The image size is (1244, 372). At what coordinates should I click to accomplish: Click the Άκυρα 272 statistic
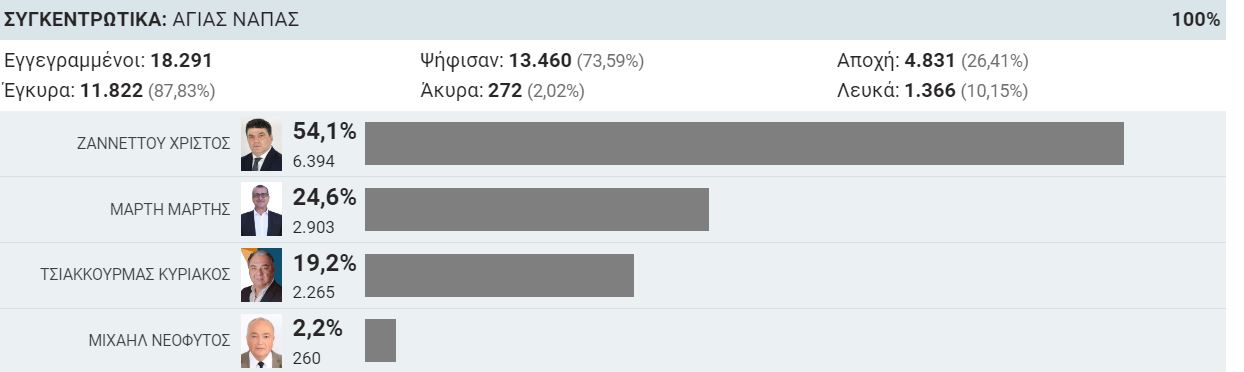(502, 91)
